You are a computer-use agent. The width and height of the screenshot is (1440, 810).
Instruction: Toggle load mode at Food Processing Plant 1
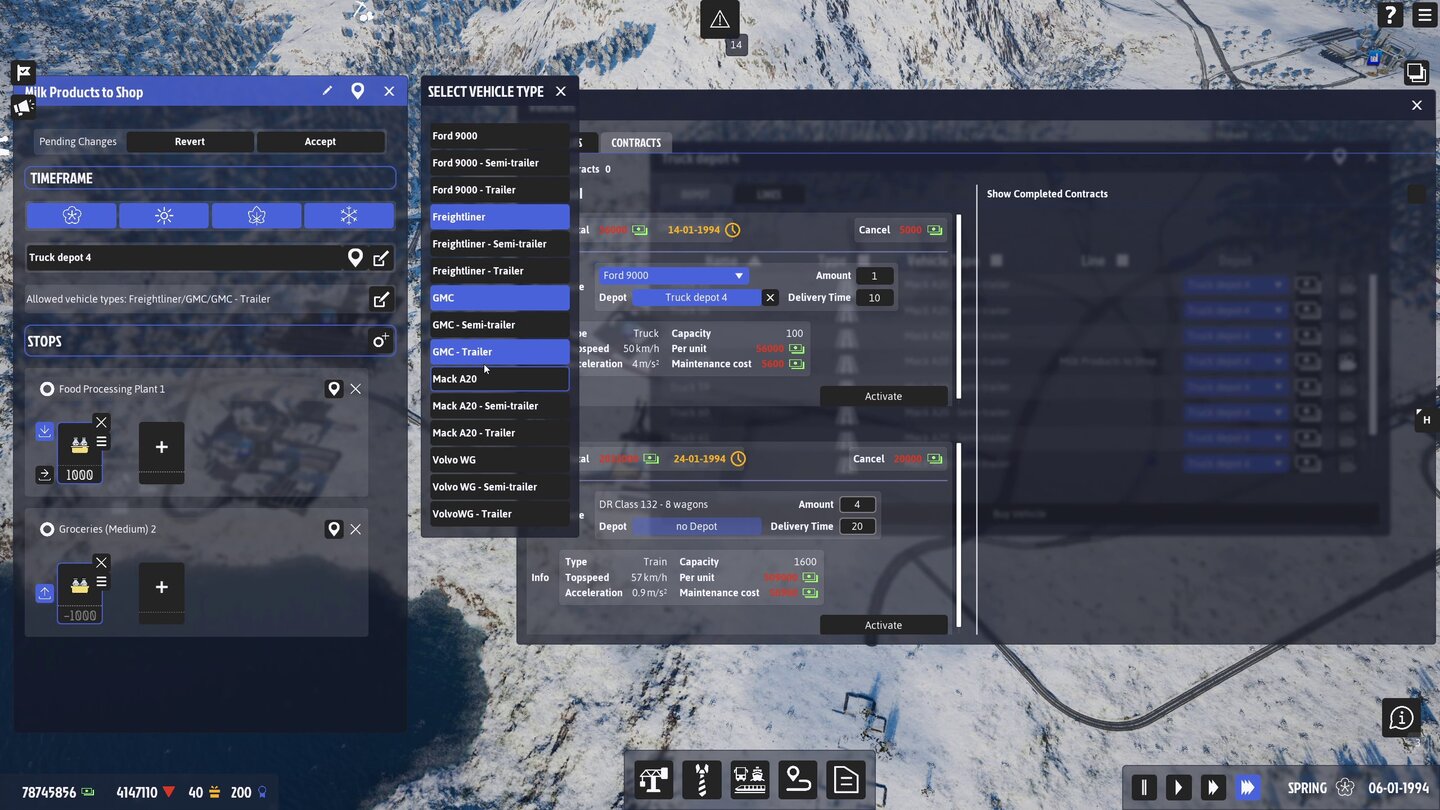point(44,431)
